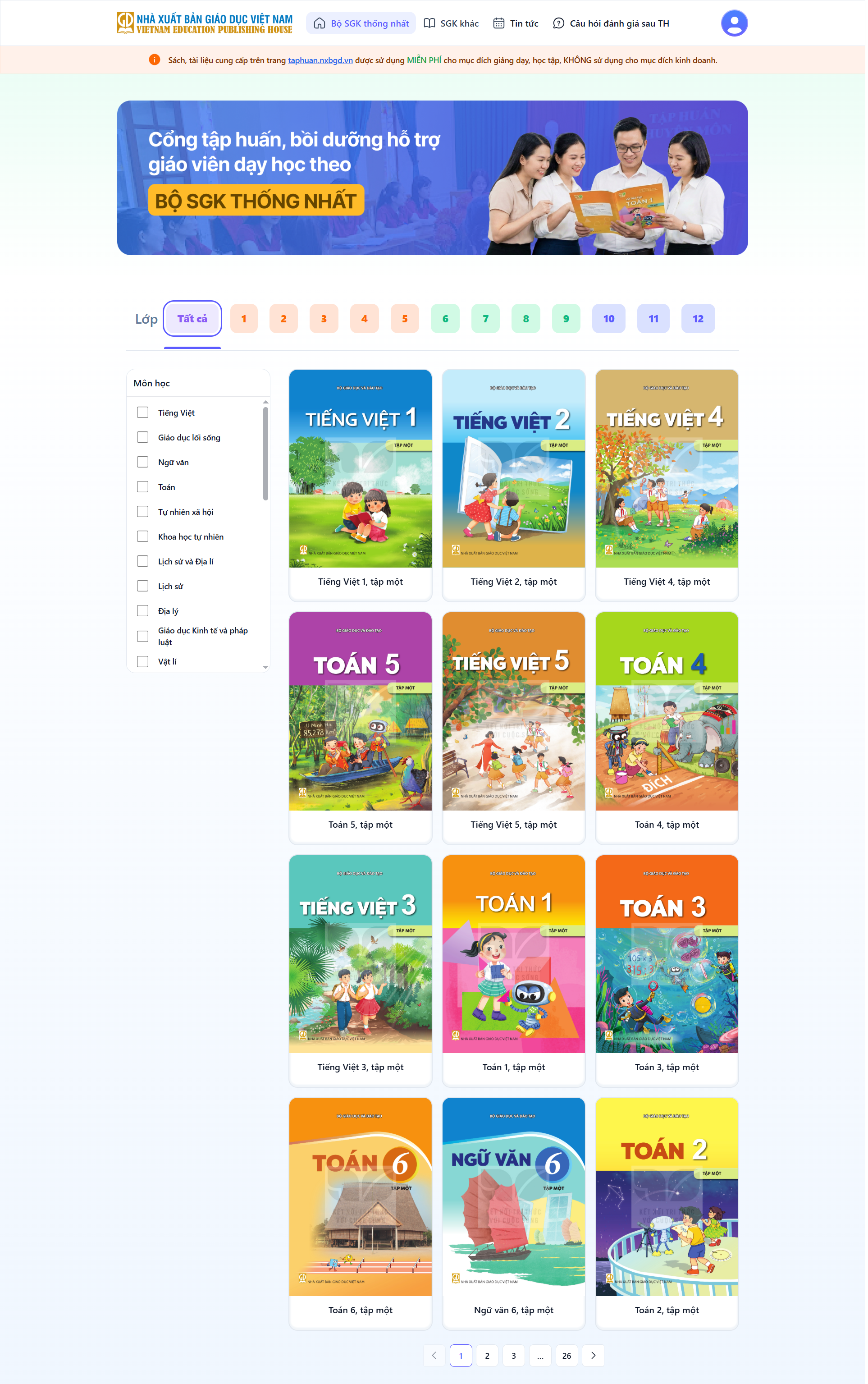Tick the Giáo dục lối sống checkbox
Screen dimensions: 868x1384
tap(143, 437)
